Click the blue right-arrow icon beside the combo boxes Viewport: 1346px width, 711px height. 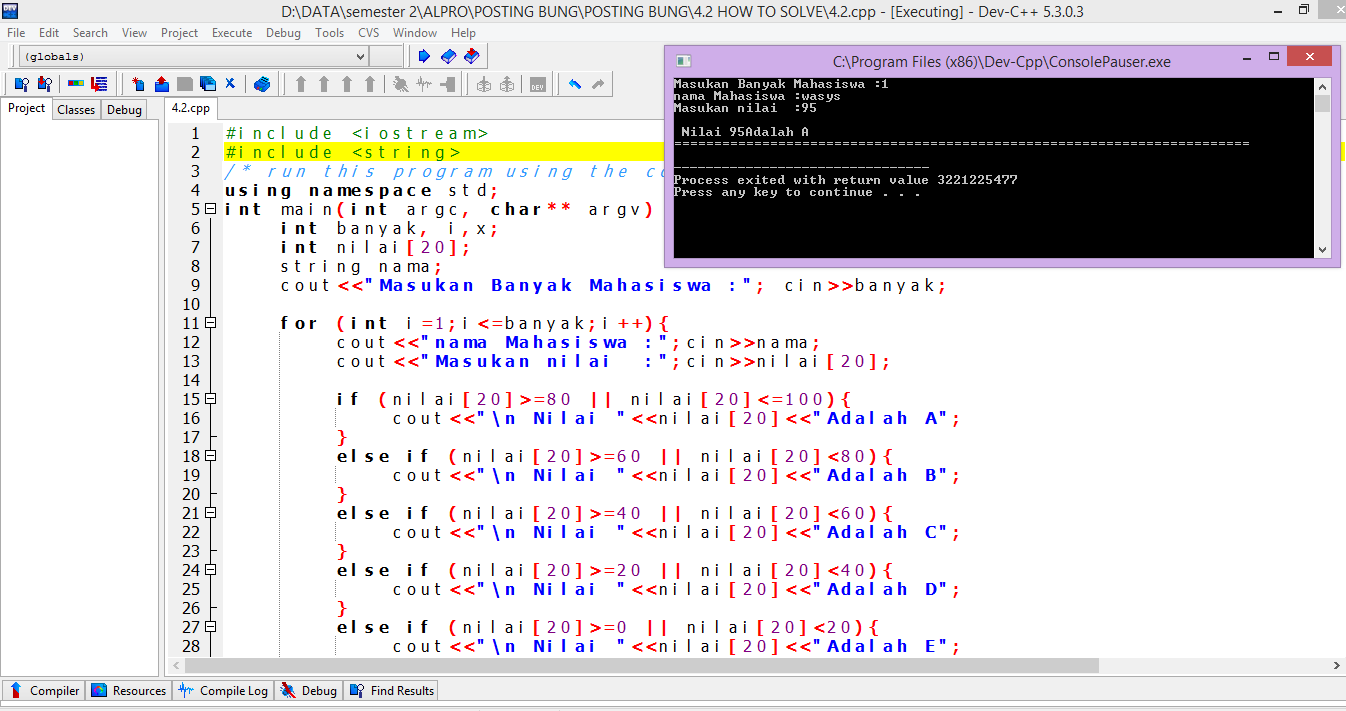tap(424, 56)
